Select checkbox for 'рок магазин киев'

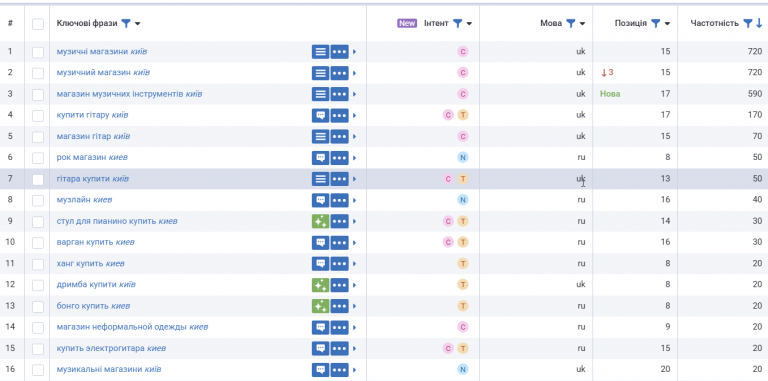click(38, 158)
